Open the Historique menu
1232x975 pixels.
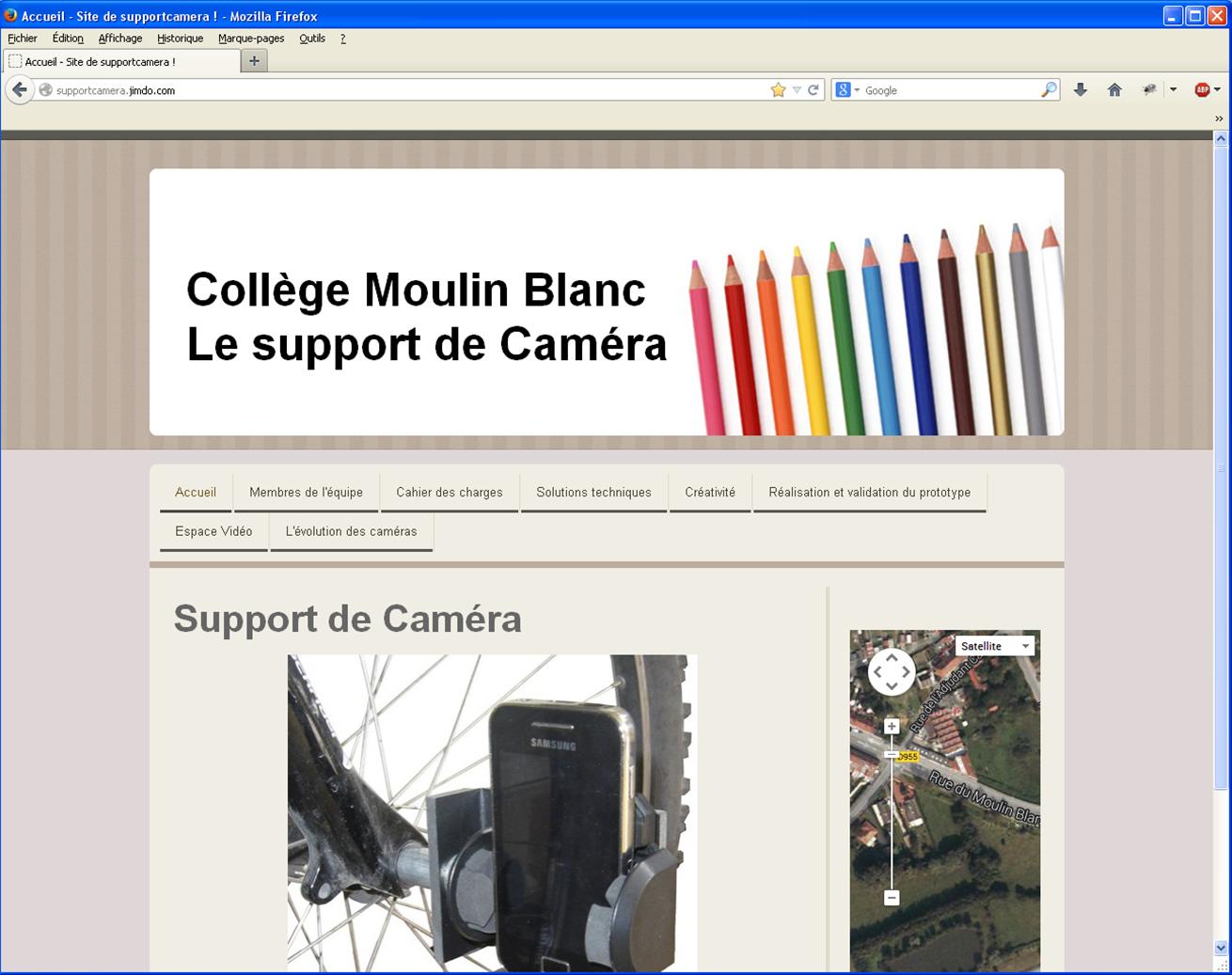[180, 39]
